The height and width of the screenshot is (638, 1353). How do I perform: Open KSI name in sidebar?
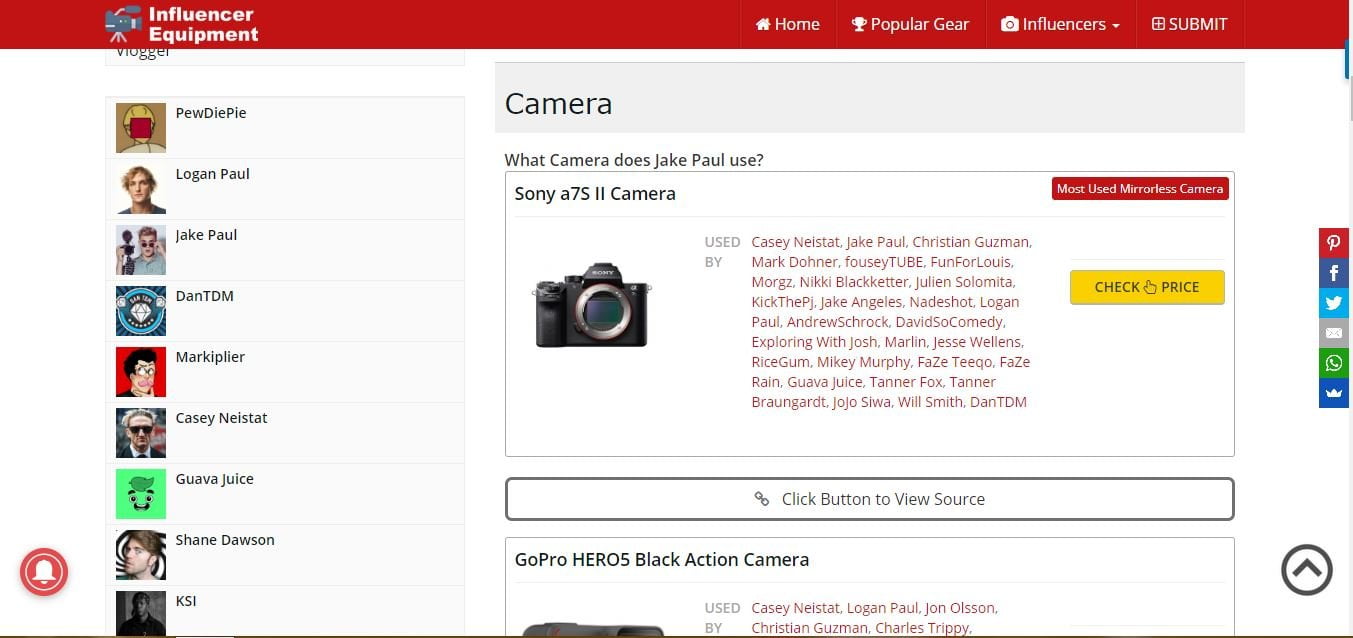186,601
